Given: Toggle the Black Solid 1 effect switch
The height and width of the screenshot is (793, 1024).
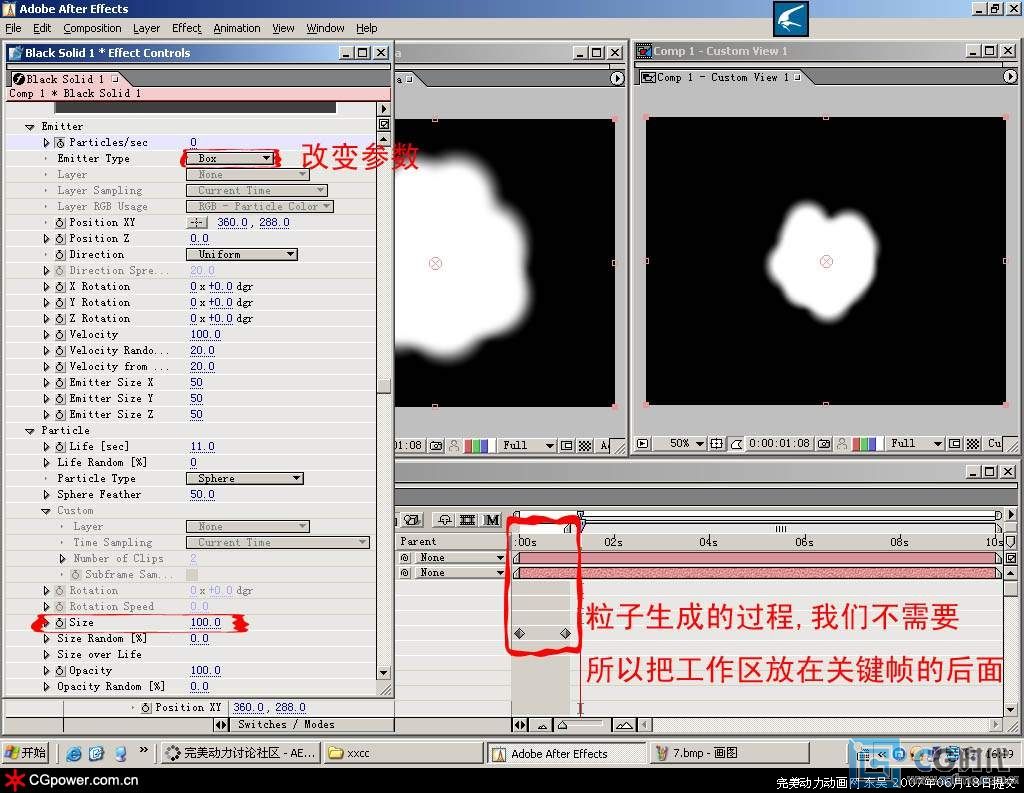Looking at the screenshot, I should pyautogui.click(x=19, y=79).
